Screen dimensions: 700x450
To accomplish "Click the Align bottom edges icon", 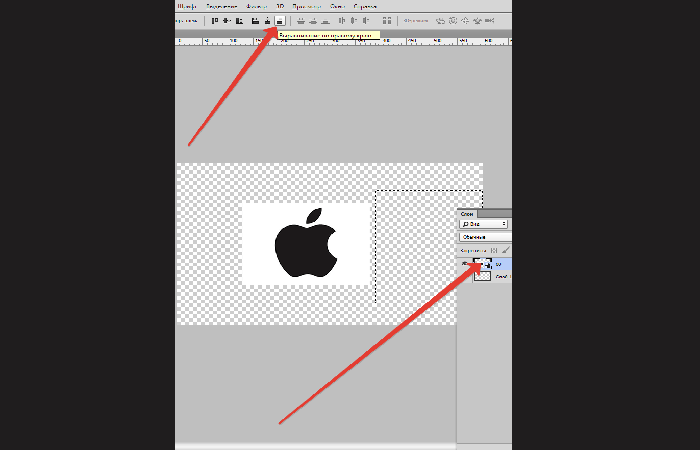I will [239, 21].
